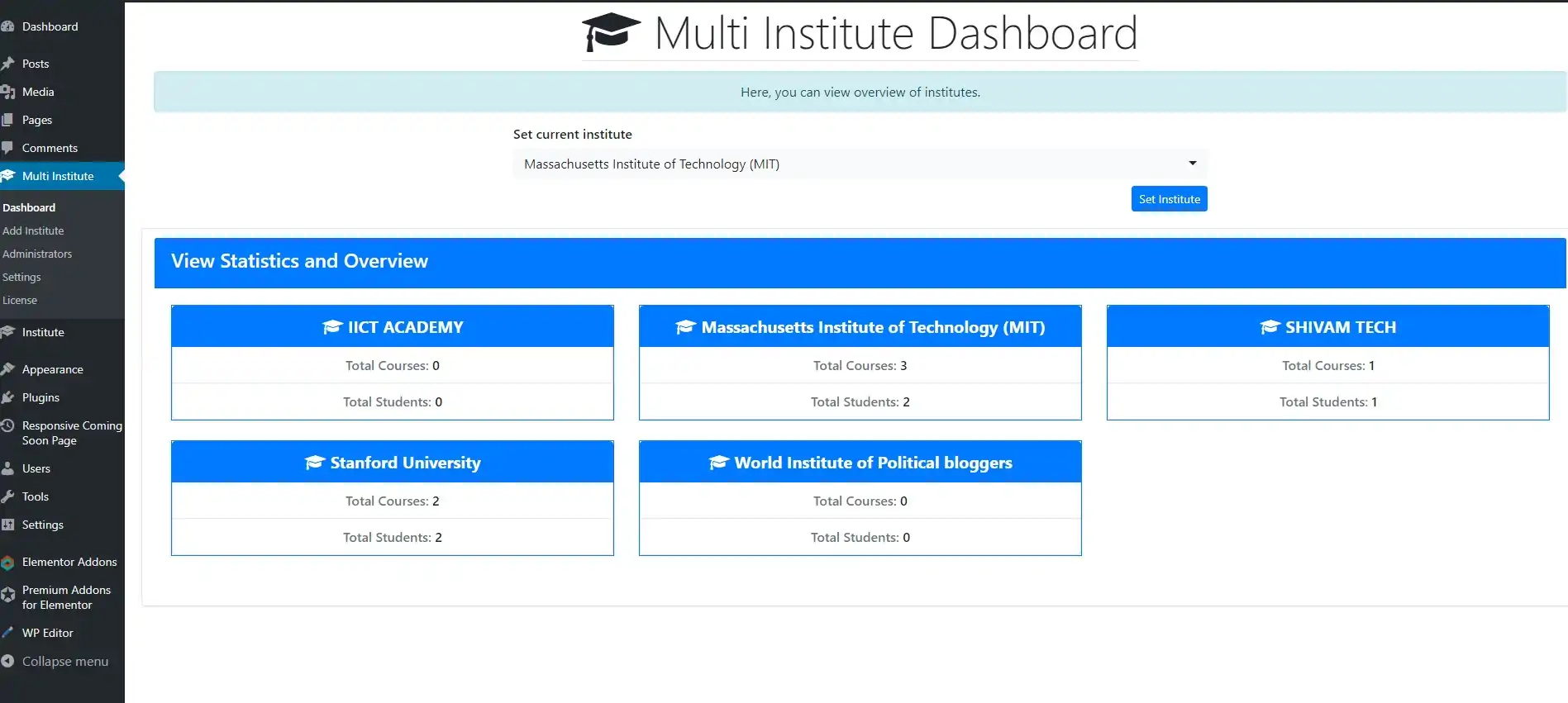Open the Set current institute dropdown
Viewport: 1568px width, 703px height.
tap(860, 164)
